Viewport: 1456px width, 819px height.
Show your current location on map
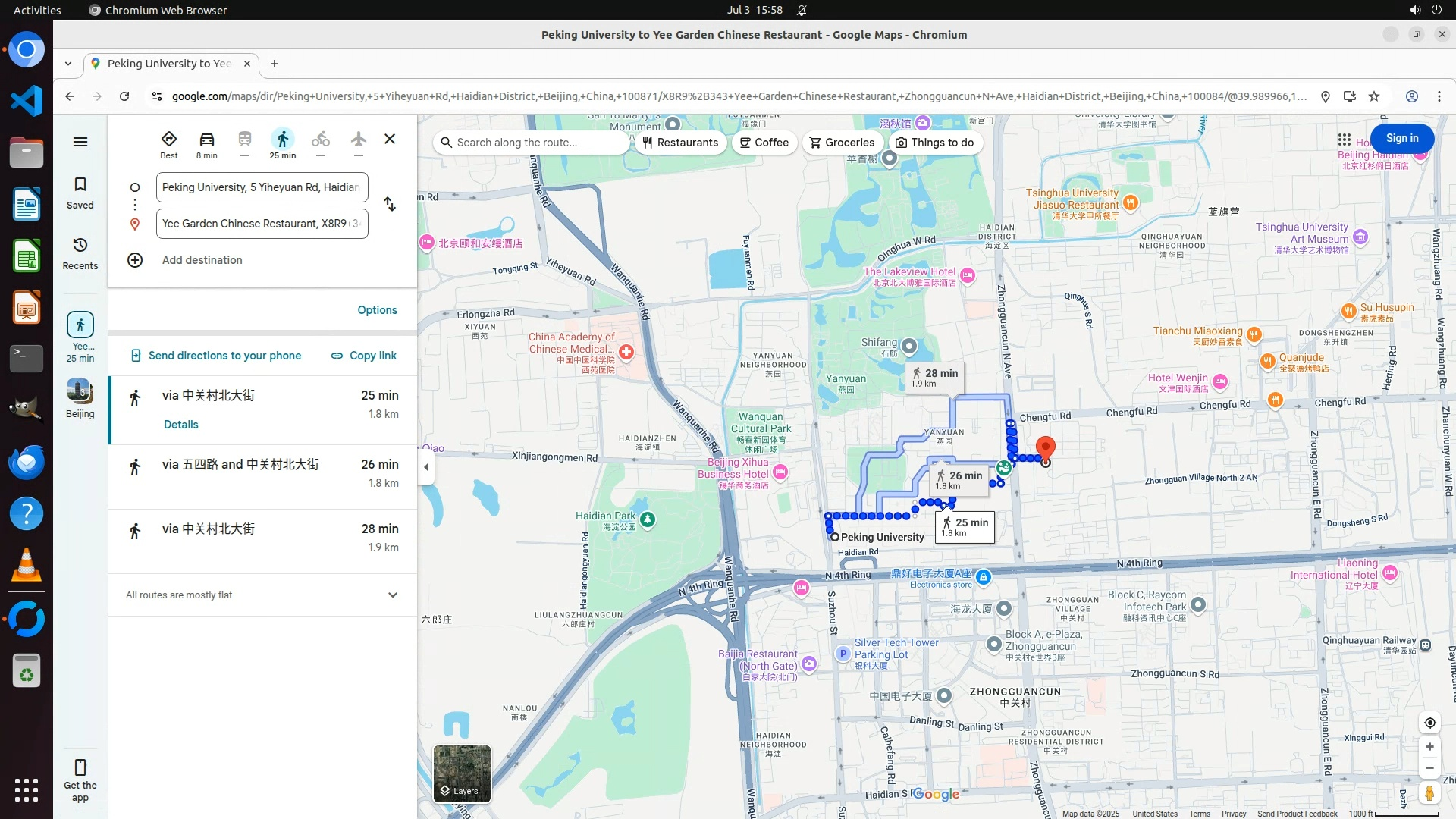(1429, 723)
